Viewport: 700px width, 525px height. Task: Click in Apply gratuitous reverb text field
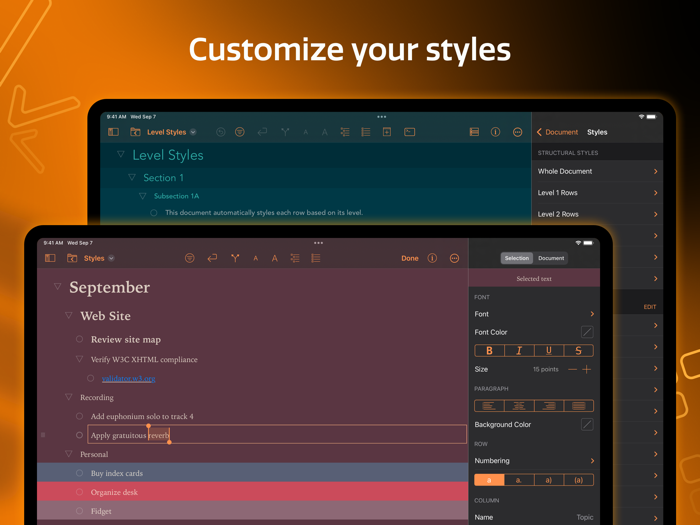(277, 434)
